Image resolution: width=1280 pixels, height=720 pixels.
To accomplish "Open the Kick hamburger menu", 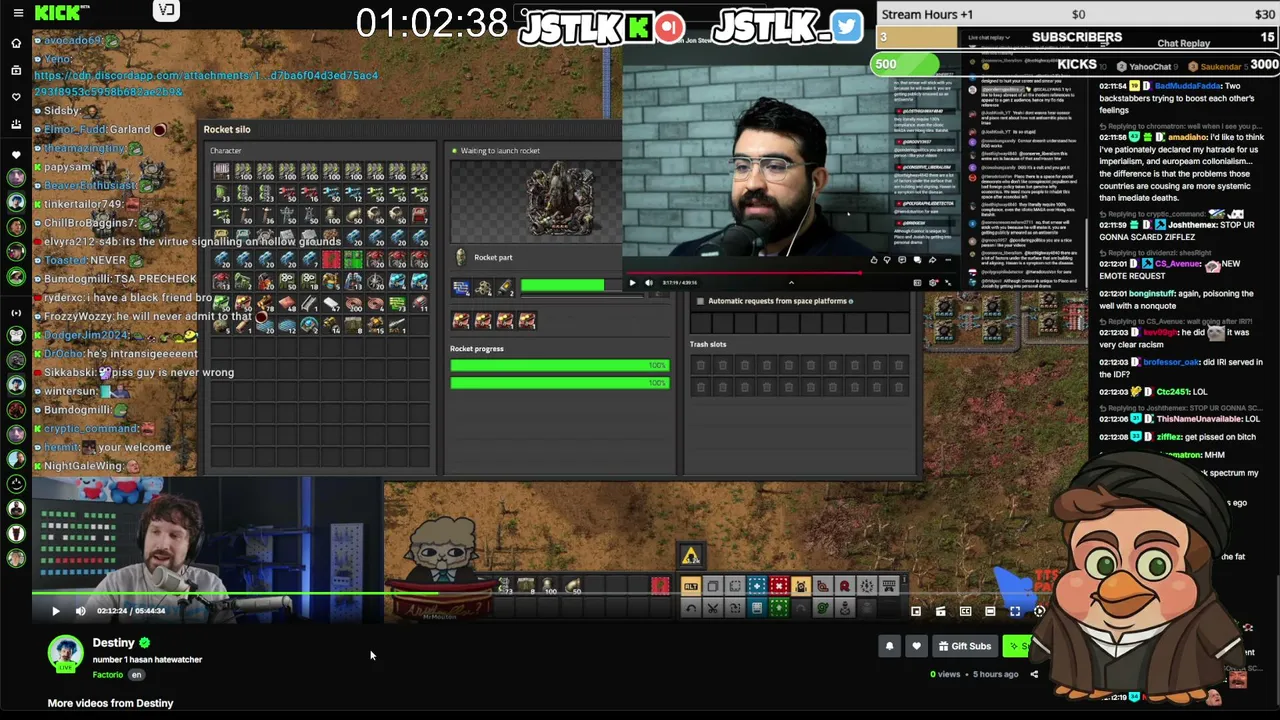I will tap(17, 13).
